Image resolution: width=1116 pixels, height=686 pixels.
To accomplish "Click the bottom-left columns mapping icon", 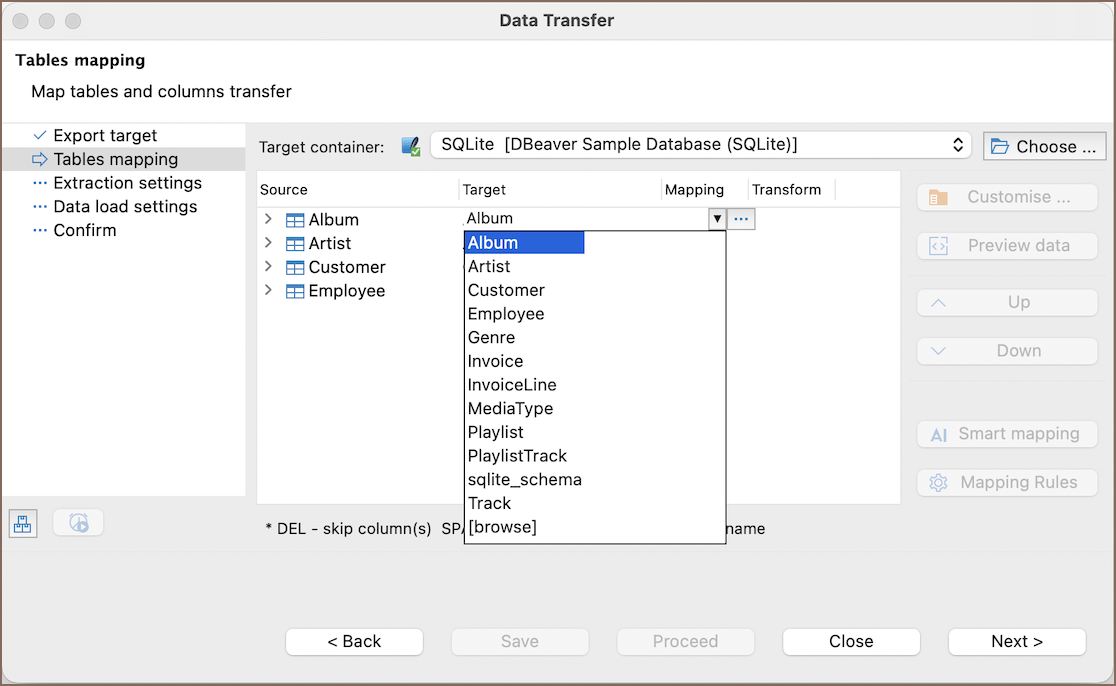I will coord(23,522).
